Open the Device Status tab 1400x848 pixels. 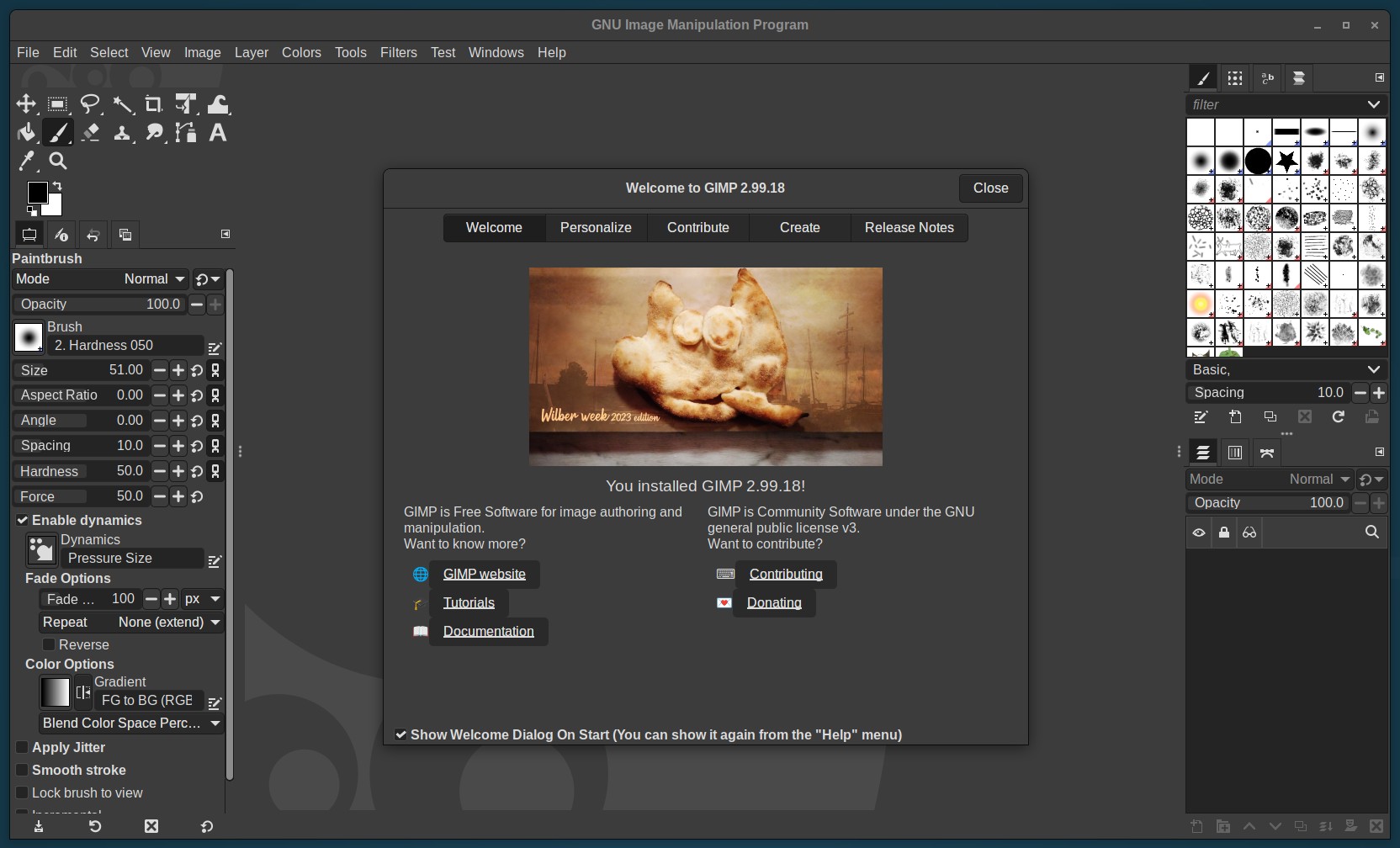61,235
